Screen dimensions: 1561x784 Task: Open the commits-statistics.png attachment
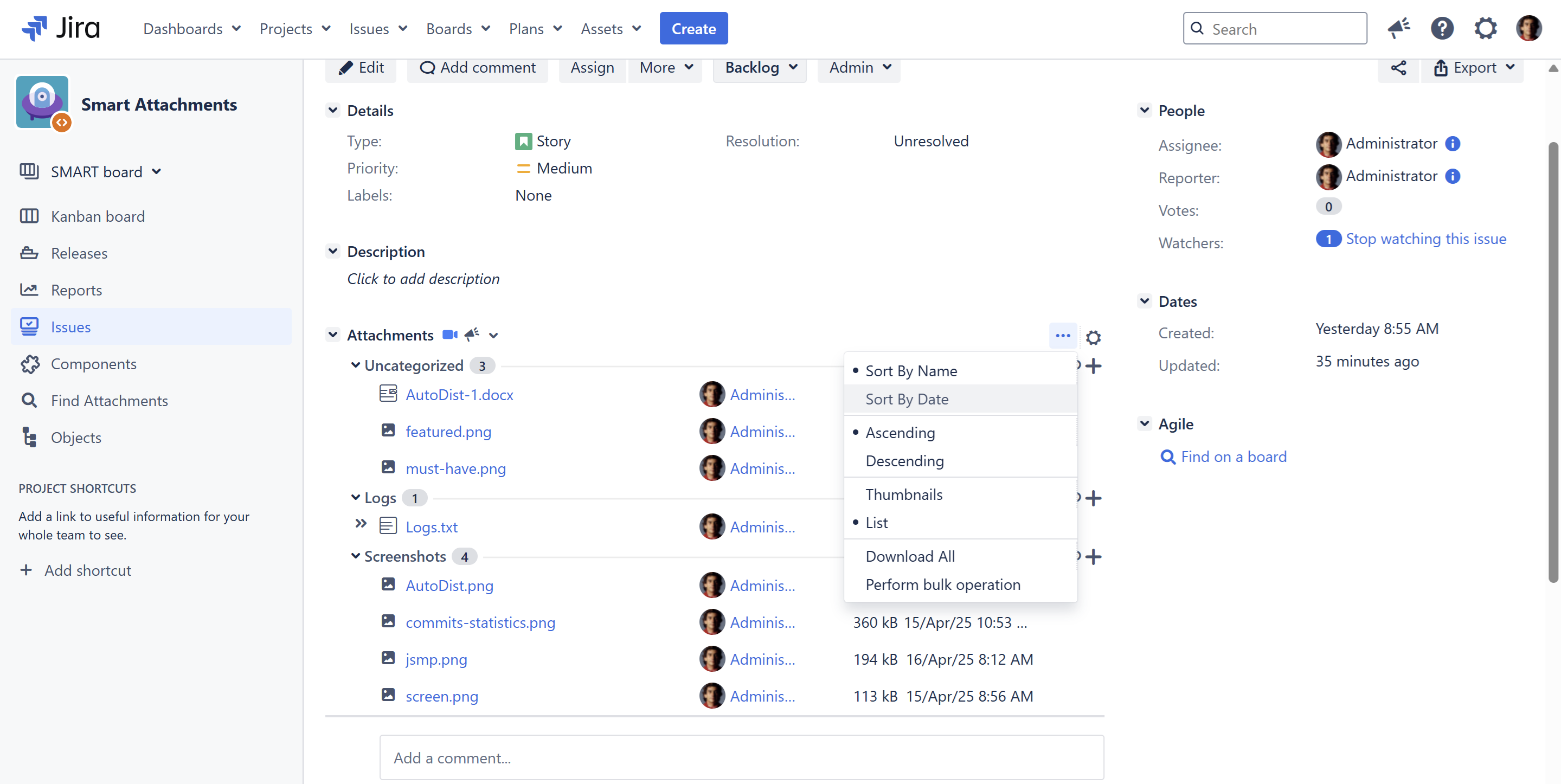click(x=480, y=622)
